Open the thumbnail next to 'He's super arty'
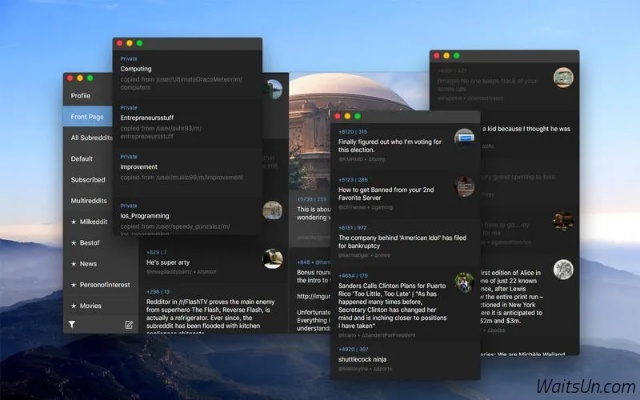 click(272, 258)
